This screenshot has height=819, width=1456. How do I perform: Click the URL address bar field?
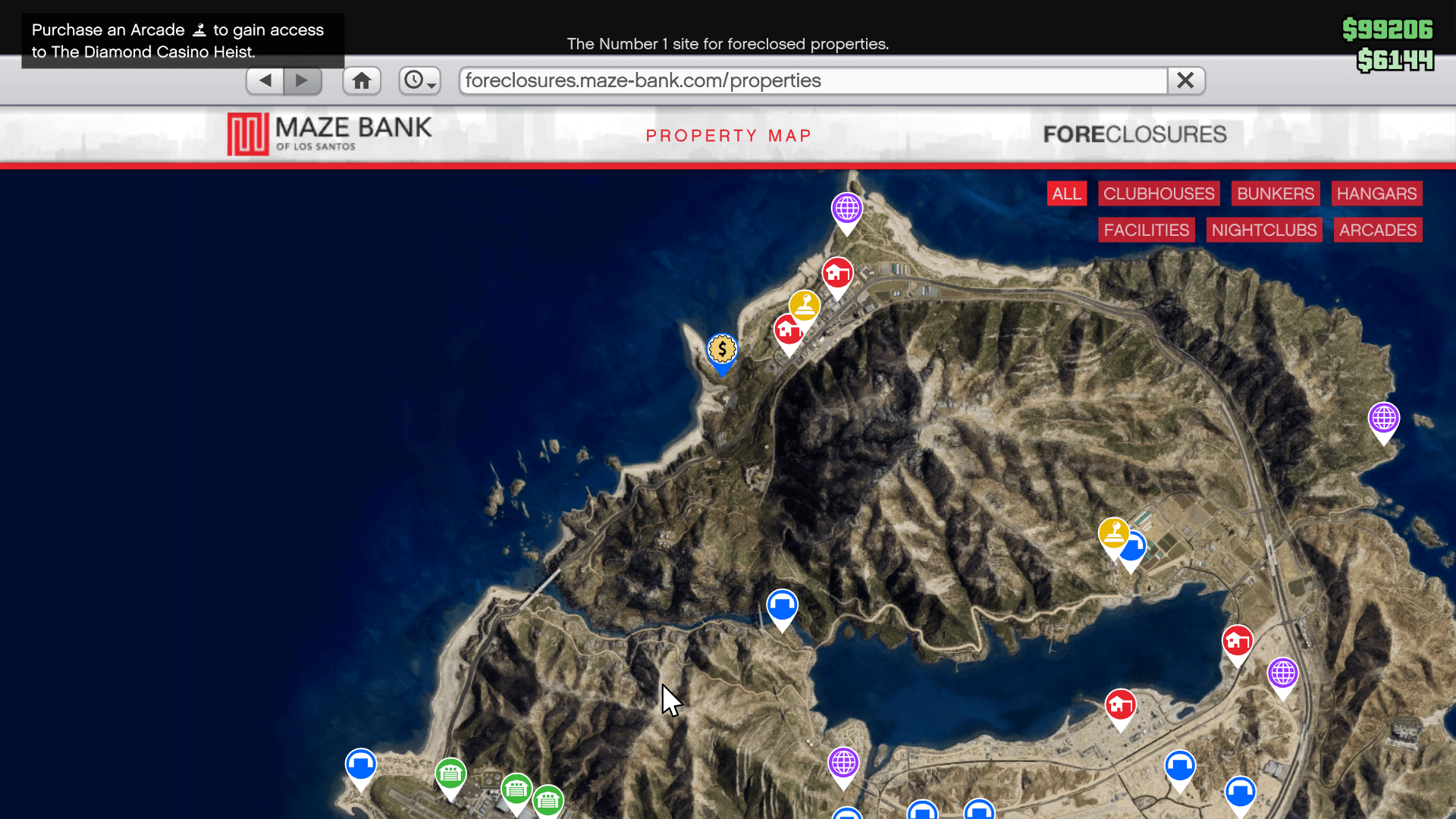[x=811, y=80]
